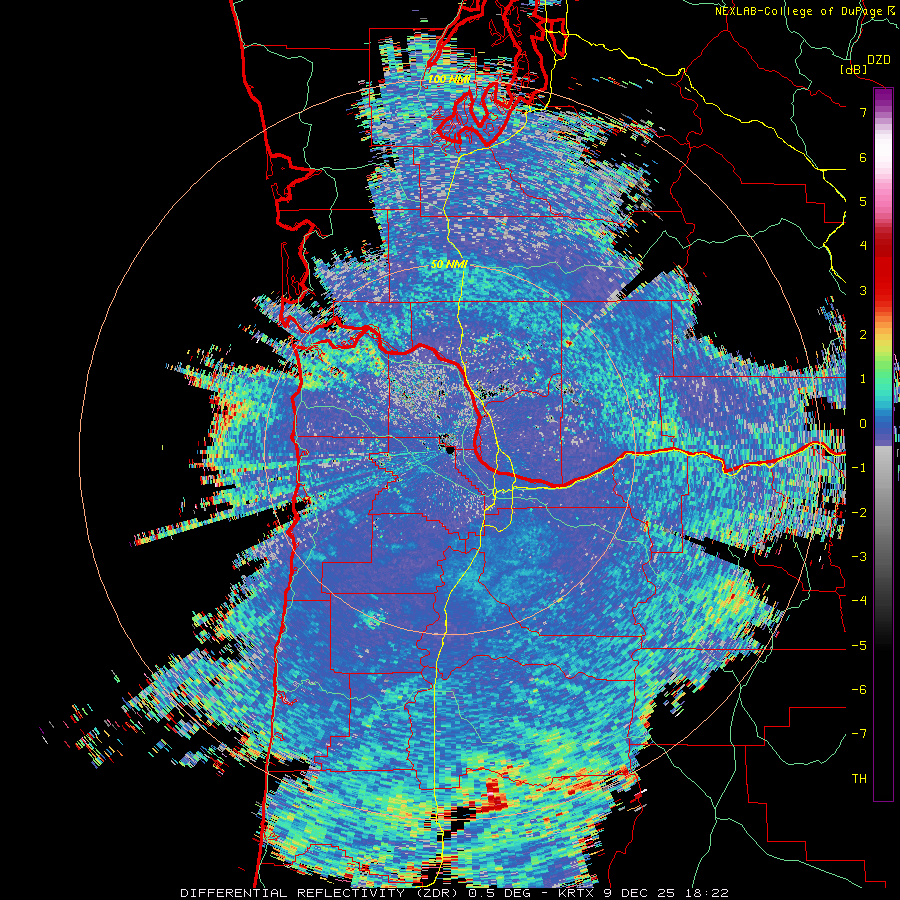Click the [dB] units label
900x900 pixels.
click(854, 69)
